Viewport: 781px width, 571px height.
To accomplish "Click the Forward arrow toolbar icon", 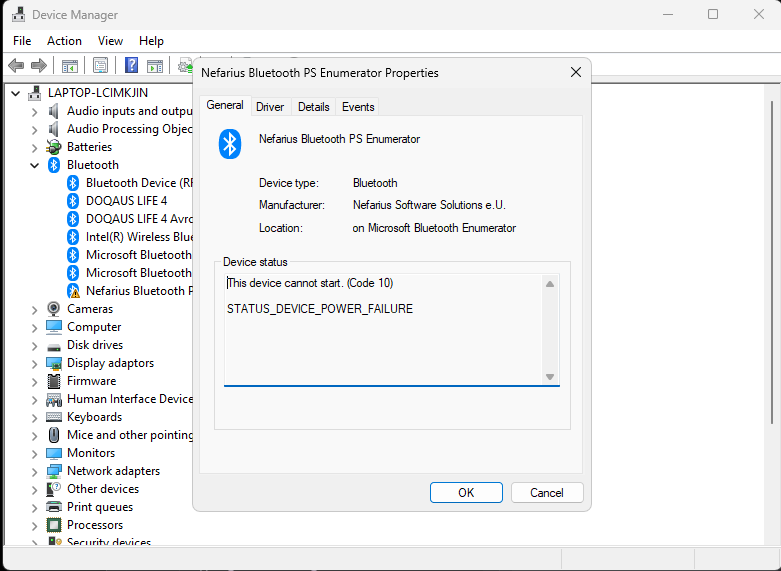I will [x=39, y=65].
